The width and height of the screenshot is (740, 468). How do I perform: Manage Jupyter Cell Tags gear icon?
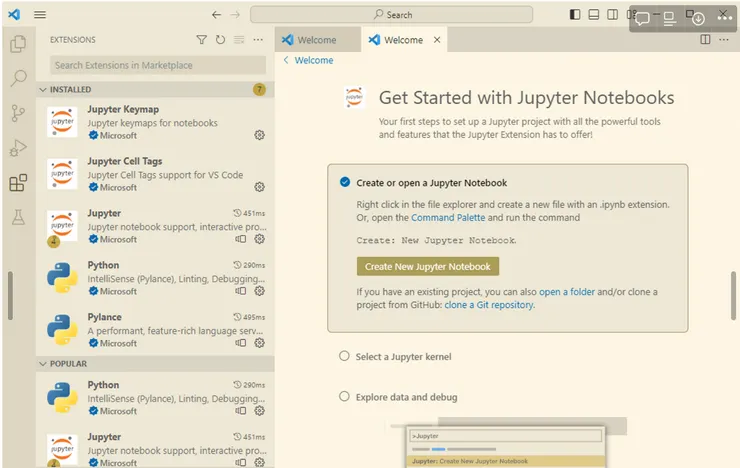tap(260, 187)
